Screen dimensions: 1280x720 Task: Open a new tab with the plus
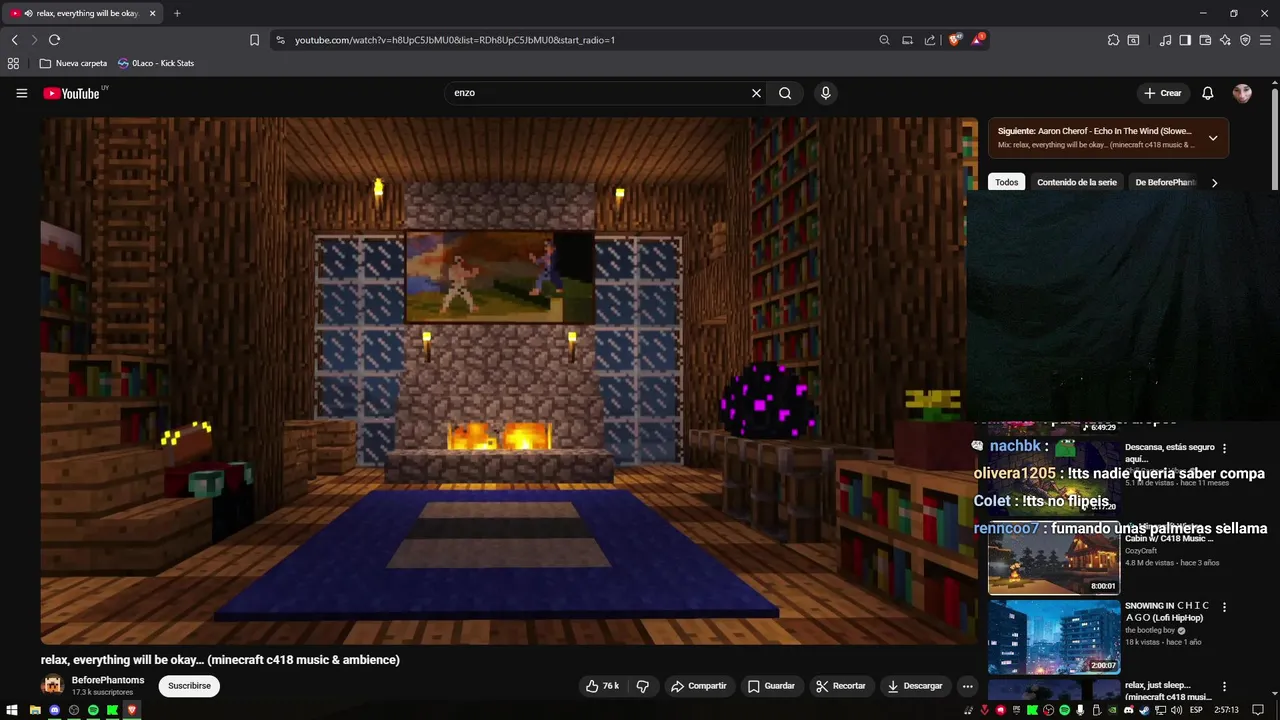pos(177,13)
